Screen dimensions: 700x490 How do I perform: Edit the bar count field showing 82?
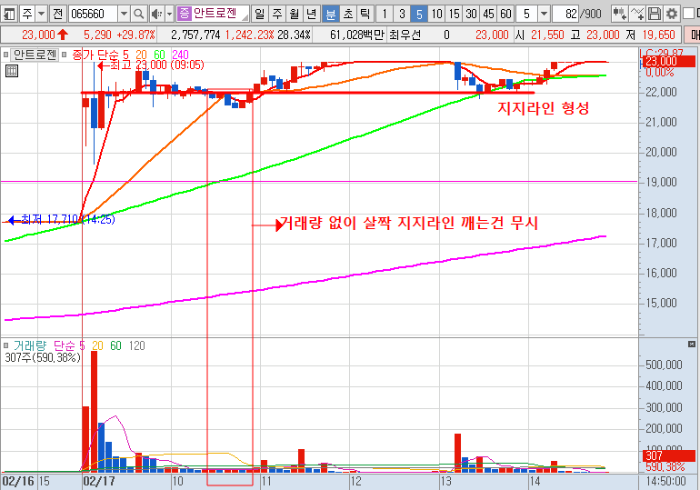566,14
